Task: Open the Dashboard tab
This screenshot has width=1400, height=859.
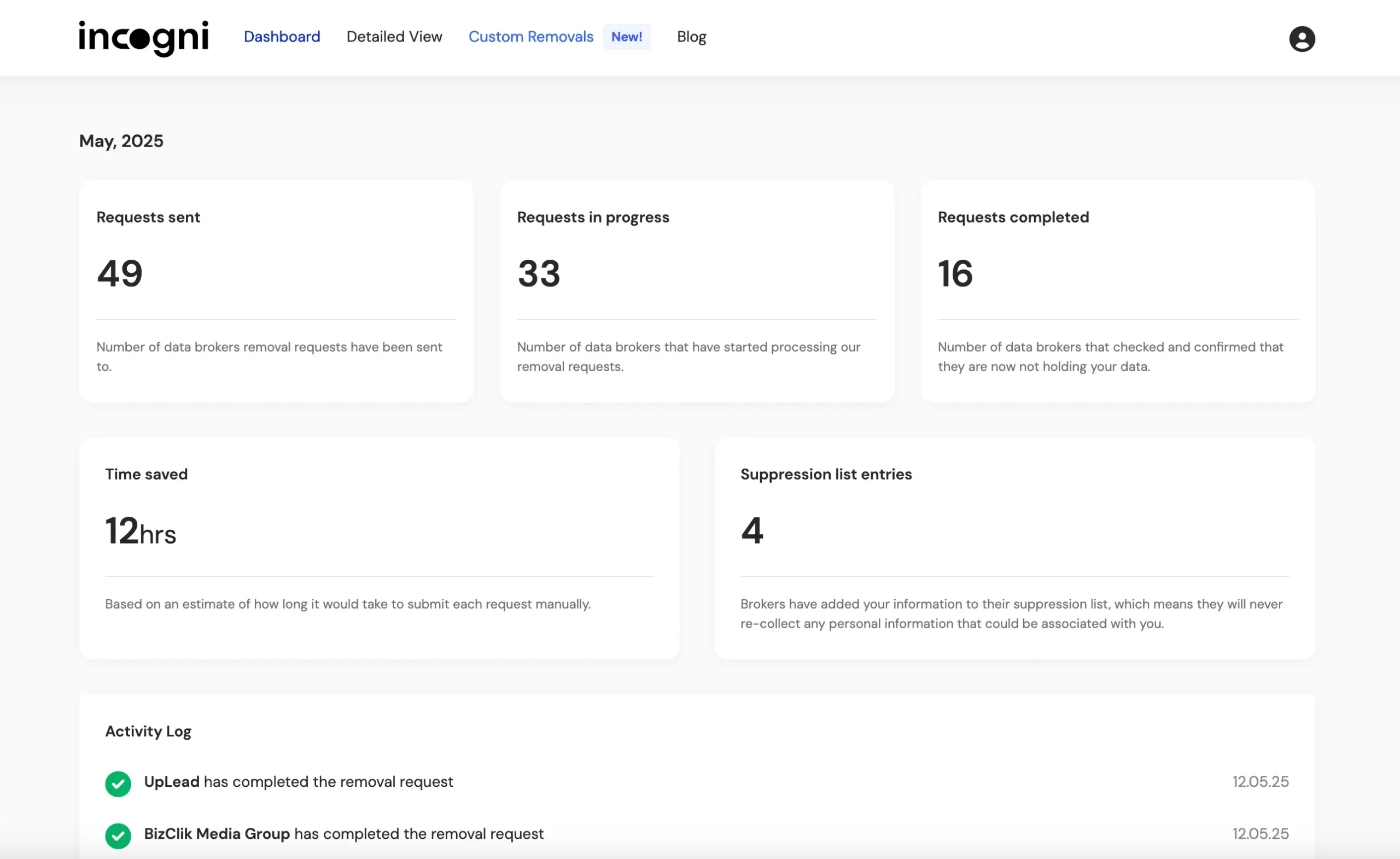Action: click(x=282, y=37)
